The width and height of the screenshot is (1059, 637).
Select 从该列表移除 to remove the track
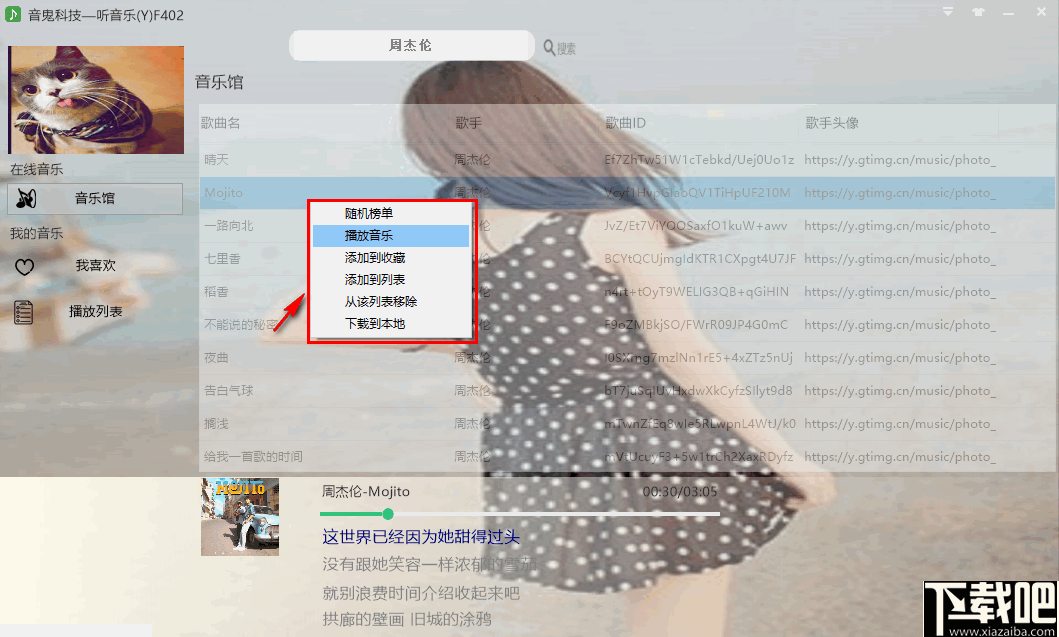[368, 304]
